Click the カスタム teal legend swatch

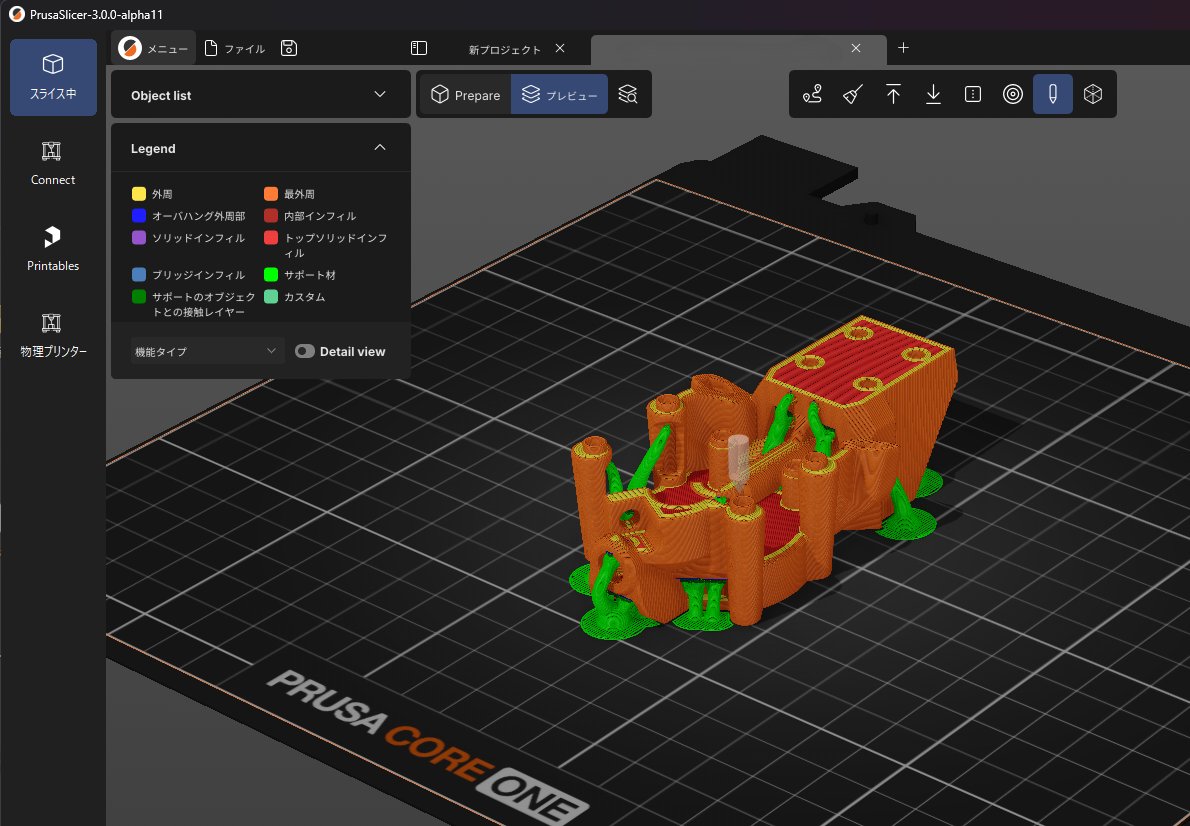[x=271, y=297]
